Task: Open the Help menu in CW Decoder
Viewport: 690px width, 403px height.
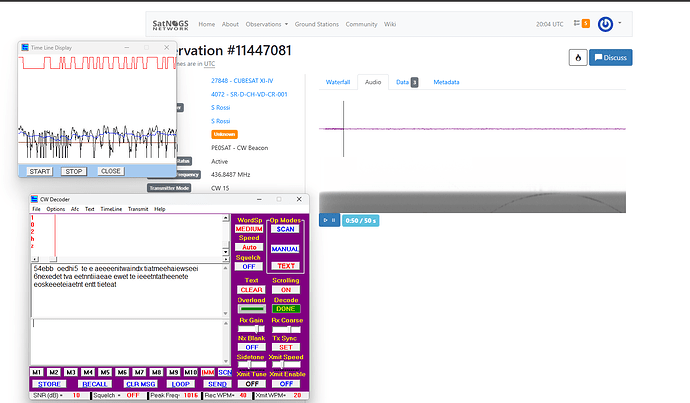Action: (160, 209)
